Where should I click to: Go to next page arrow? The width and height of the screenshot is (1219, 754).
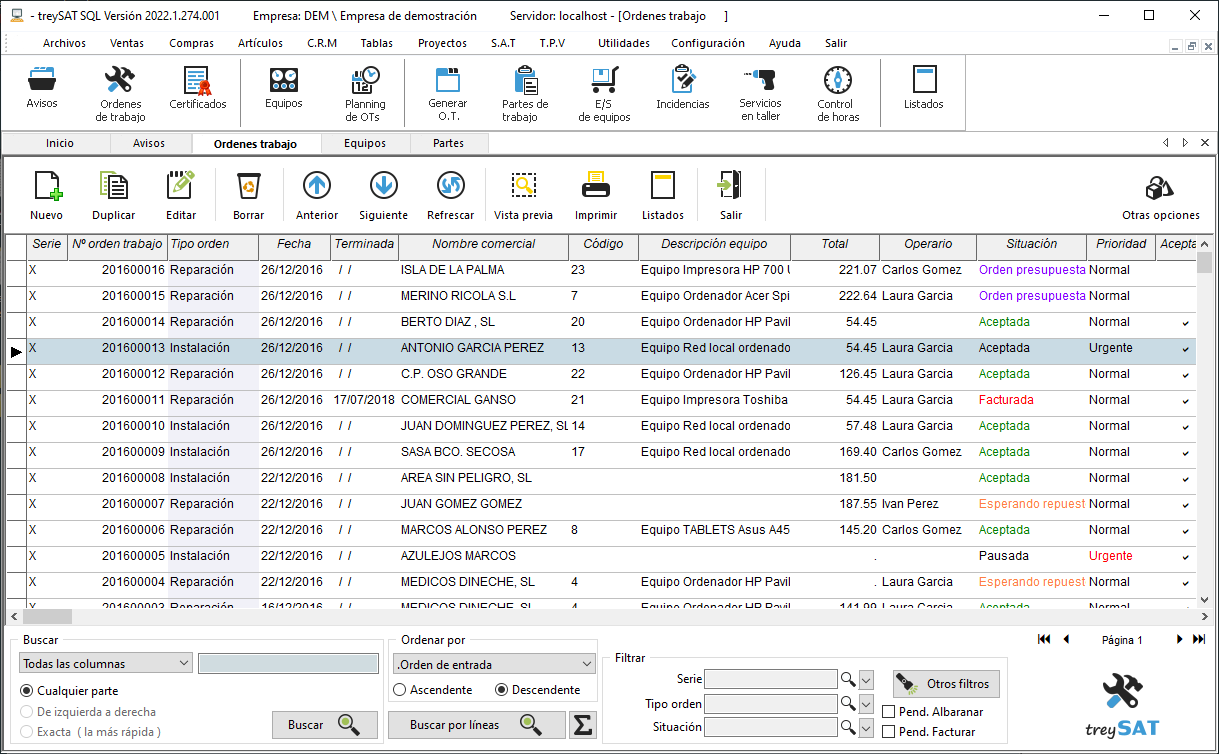tap(1180, 639)
